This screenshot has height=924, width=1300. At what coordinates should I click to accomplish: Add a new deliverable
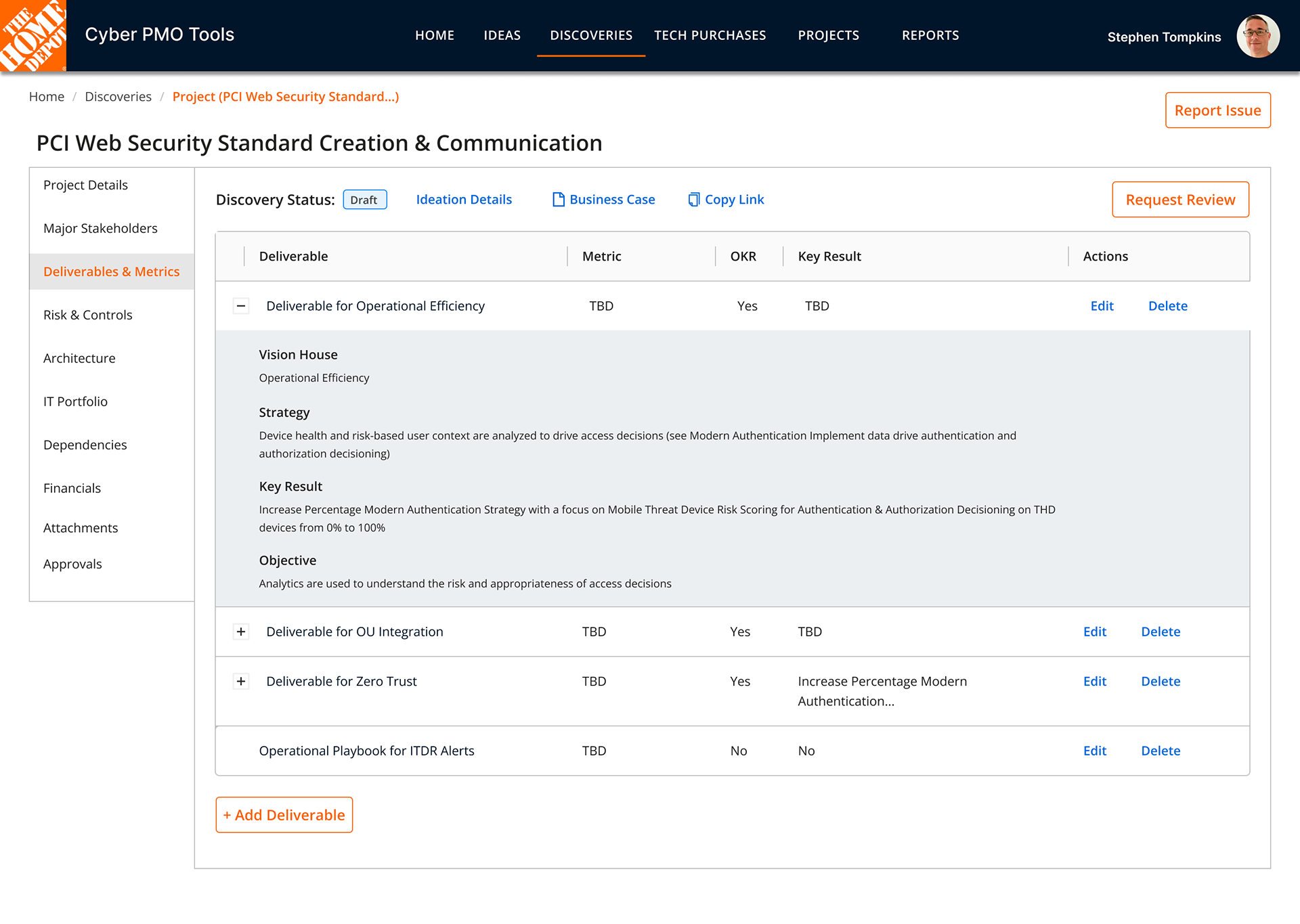[x=284, y=815]
